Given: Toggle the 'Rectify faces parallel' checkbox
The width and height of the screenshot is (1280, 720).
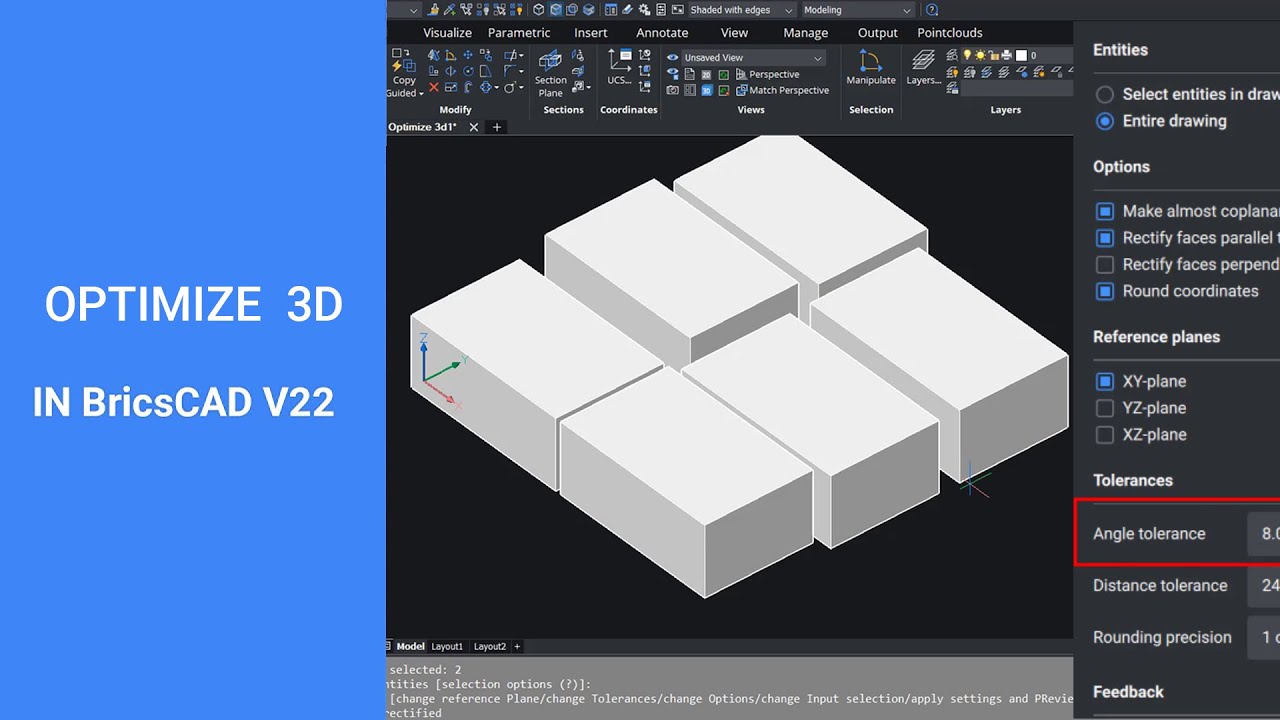Looking at the screenshot, I should (1105, 238).
